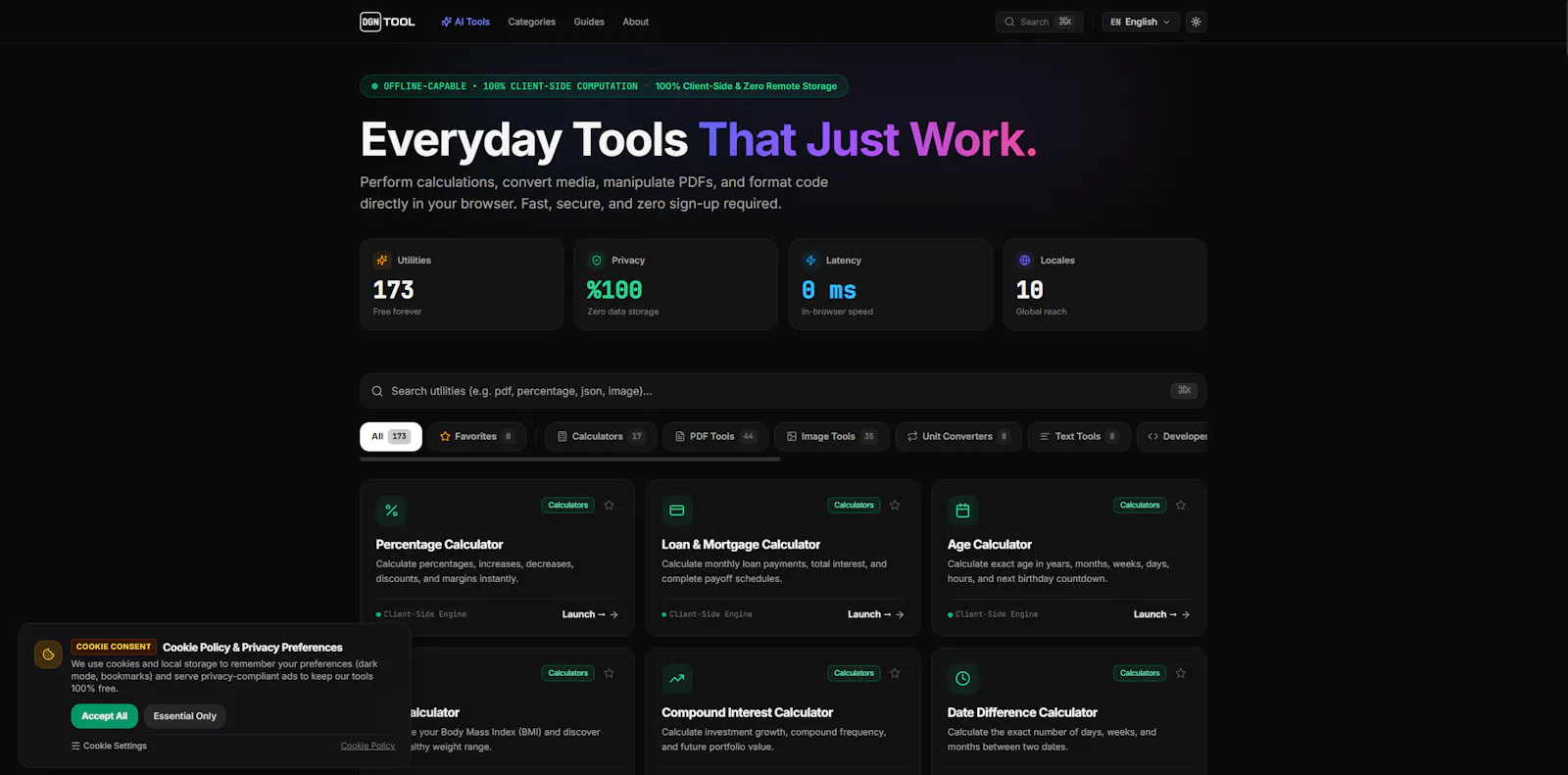Select the Image Tools filter tab
This screenshot has width=1568, height=775.
tap(832, 437)
